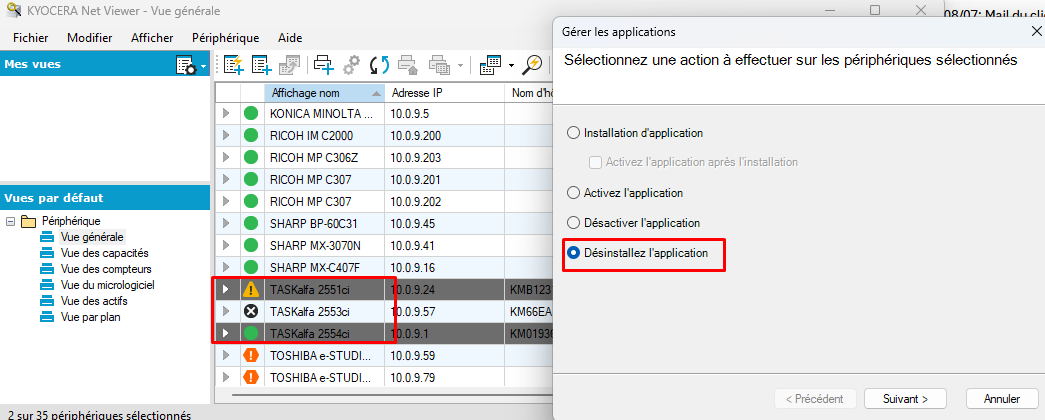Viewport: 1045px width, 420px height.
Task: Click the switch view tables icon
Action: click(490, 65)
